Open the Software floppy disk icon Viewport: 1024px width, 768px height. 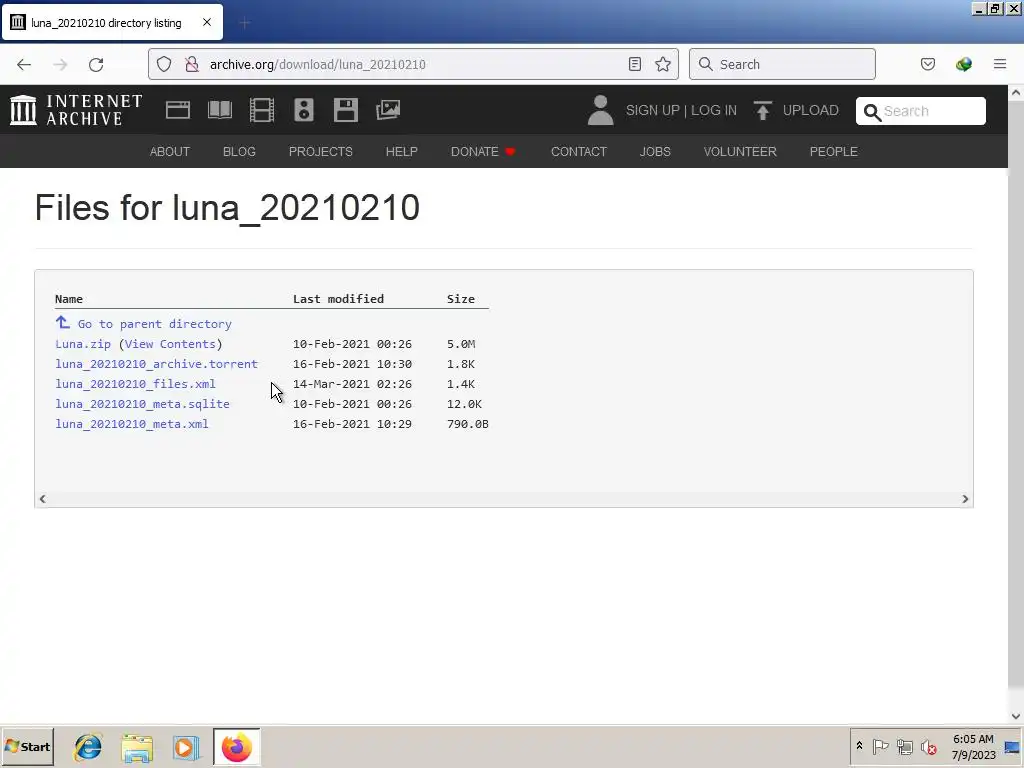click(345, 110)
